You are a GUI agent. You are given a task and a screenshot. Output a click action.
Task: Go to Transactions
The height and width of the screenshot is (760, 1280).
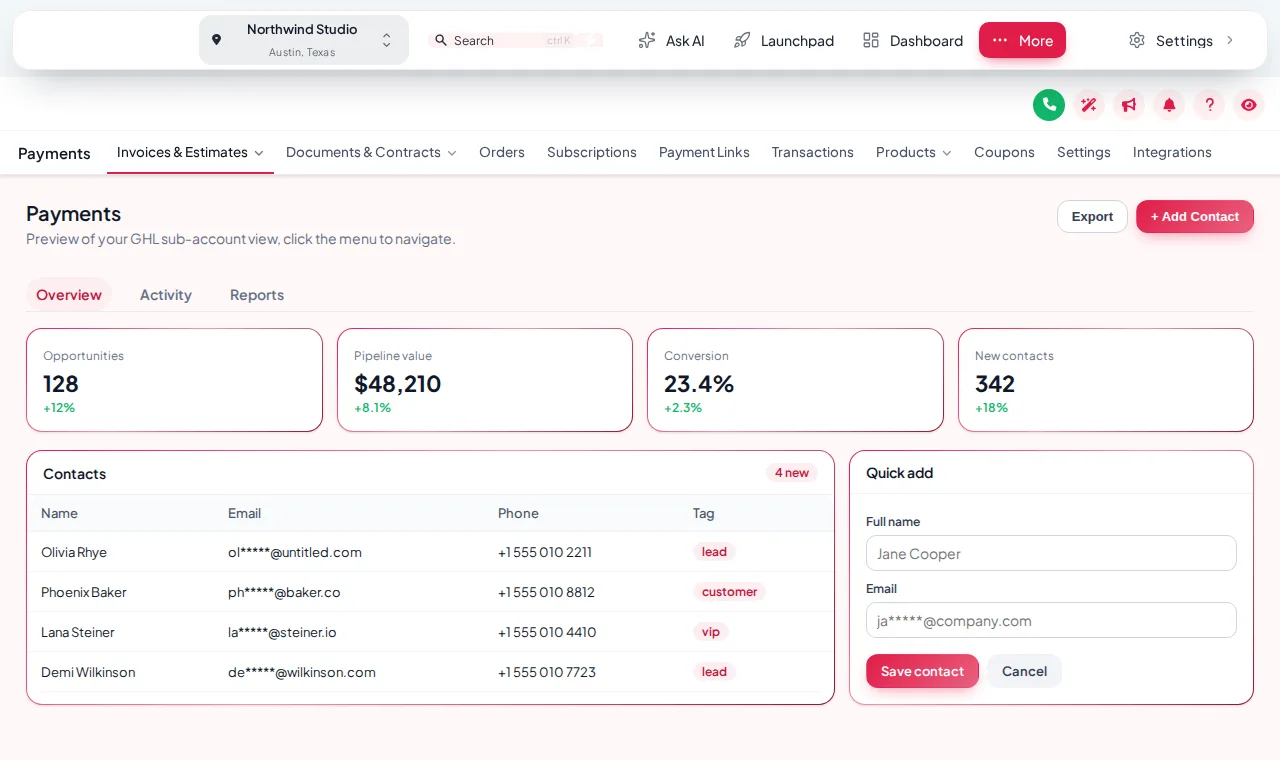[x=813, y=152]
